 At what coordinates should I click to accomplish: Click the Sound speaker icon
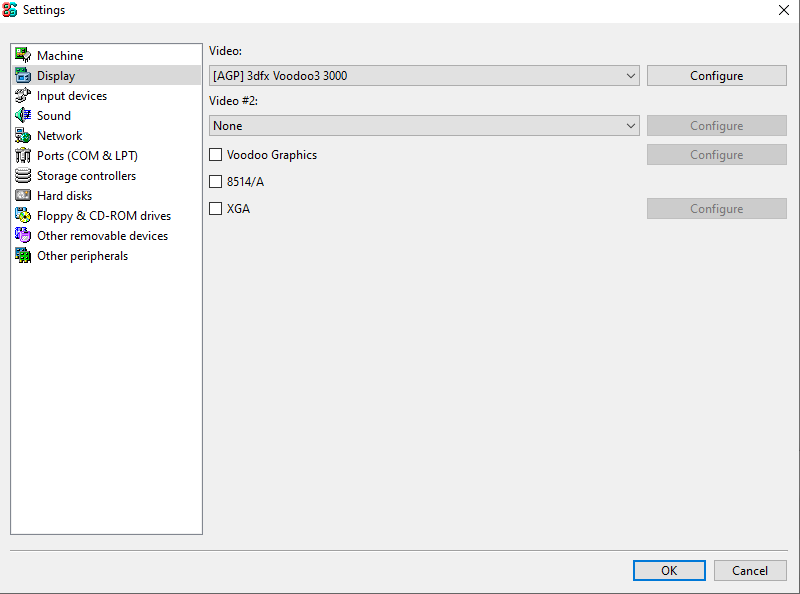click(23, 115)
